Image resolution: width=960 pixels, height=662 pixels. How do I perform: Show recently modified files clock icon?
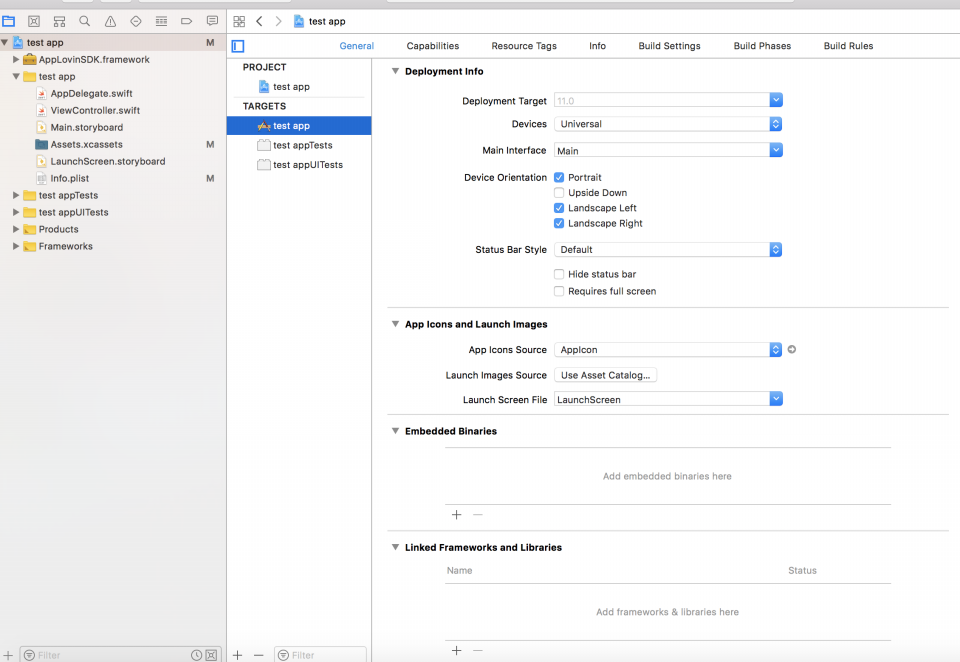click(x=197, y=655)
